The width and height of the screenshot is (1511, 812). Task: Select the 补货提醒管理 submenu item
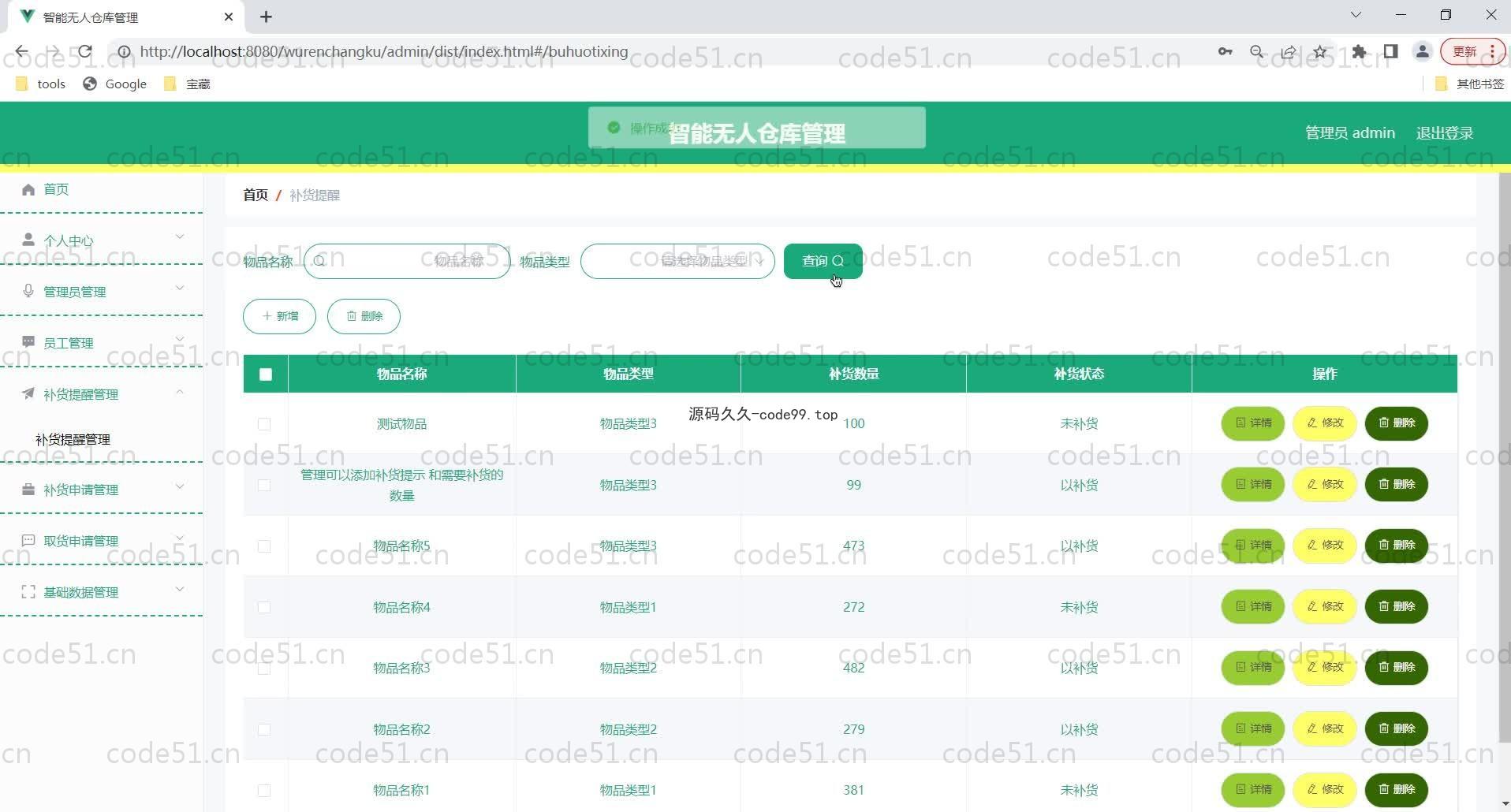tap(73, 439)
